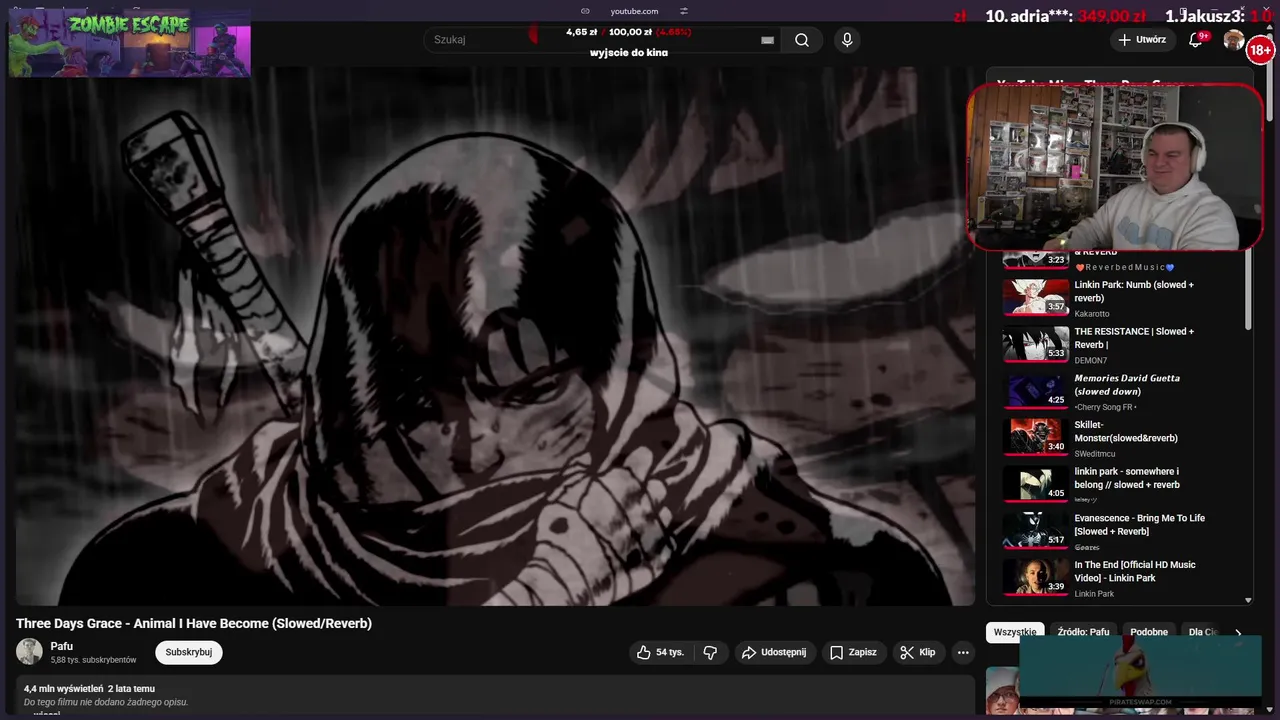Click Zapisz to save video
1280x720 pixels.
tap(853, 652)
